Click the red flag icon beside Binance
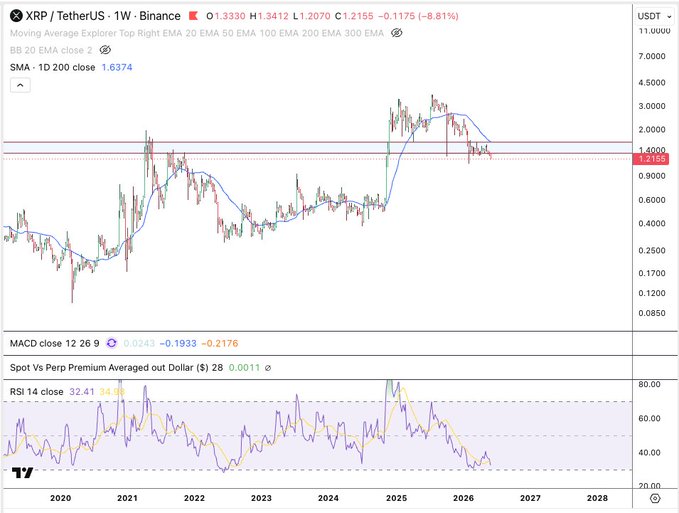This screenshot has height=513, width=679. coord(193,16)
